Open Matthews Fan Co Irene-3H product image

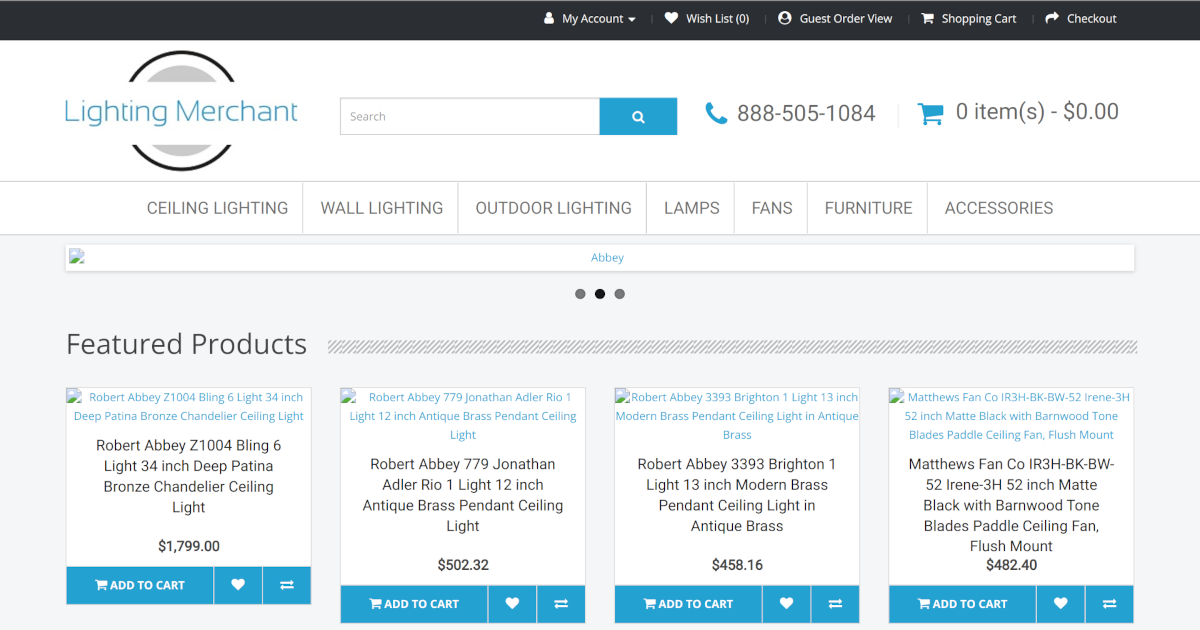(x=1011, y=416)
